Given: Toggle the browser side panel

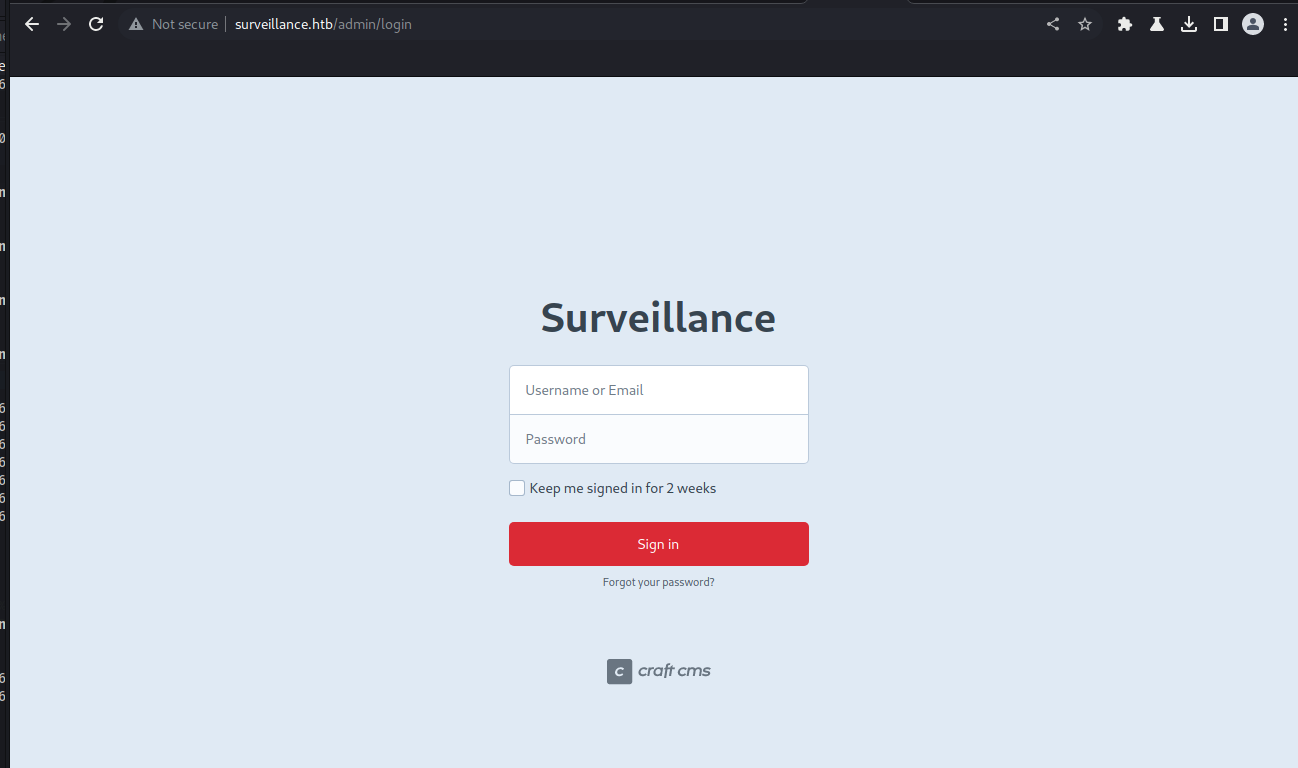Looking at the screenshot, I should tap(1221, 24).
